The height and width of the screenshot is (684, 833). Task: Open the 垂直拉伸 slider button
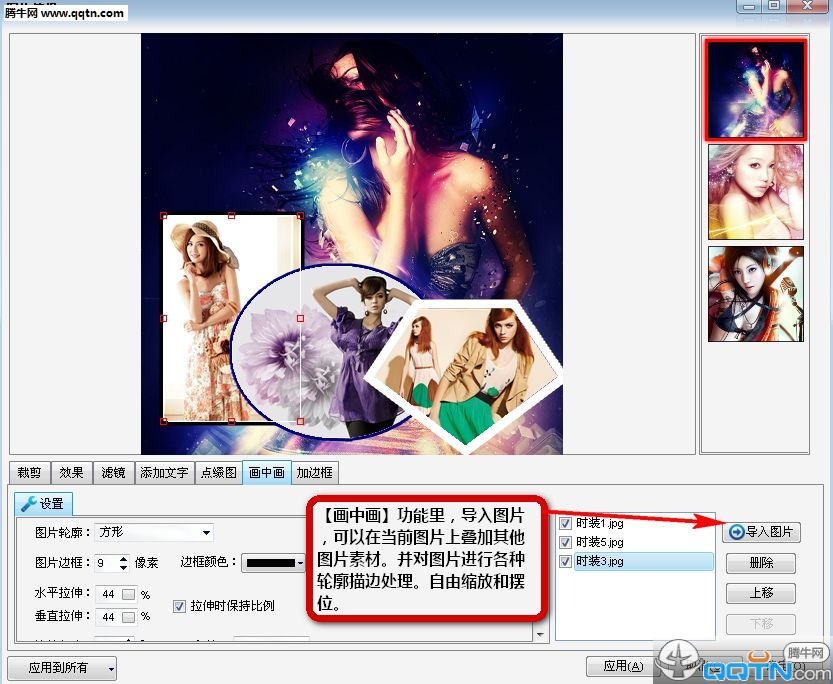click(x=129, y=617)
